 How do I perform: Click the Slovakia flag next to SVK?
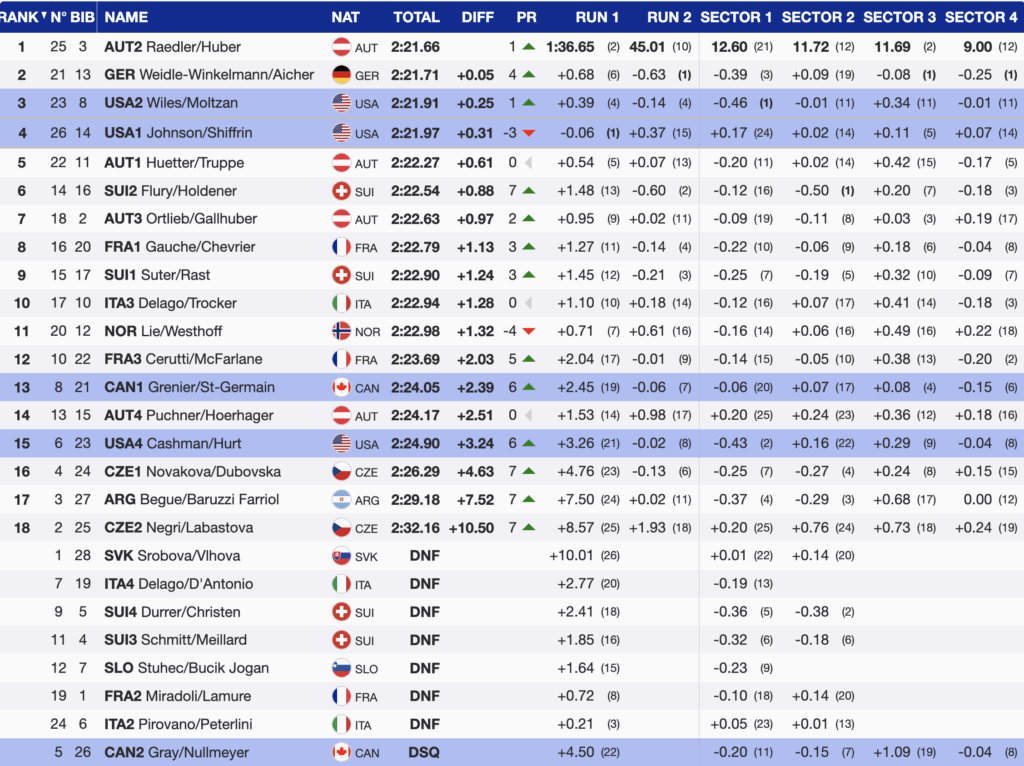click(x=341, y=556)
